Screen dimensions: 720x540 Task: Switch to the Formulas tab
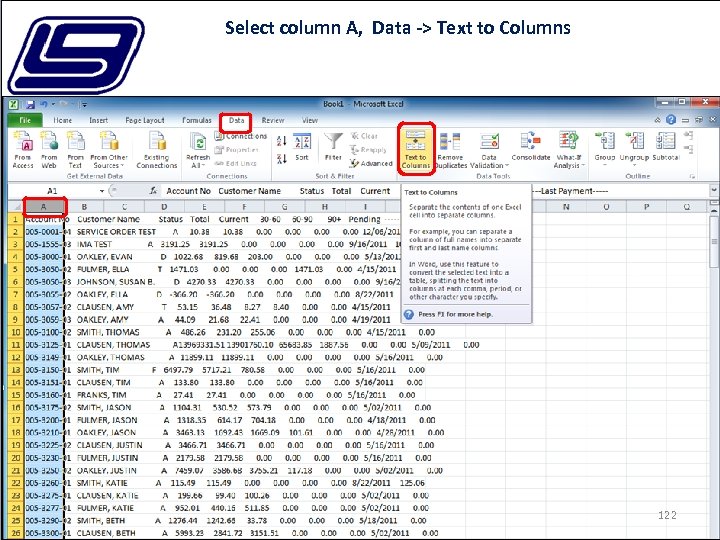coord(197,120)
